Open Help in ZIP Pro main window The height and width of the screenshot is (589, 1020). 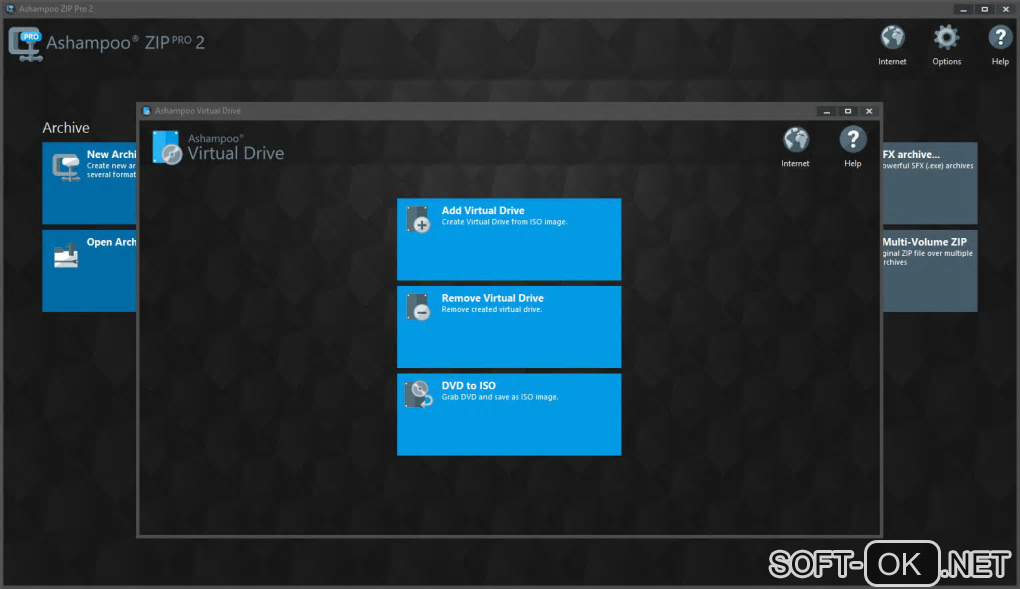click(x=1000, y=46)
